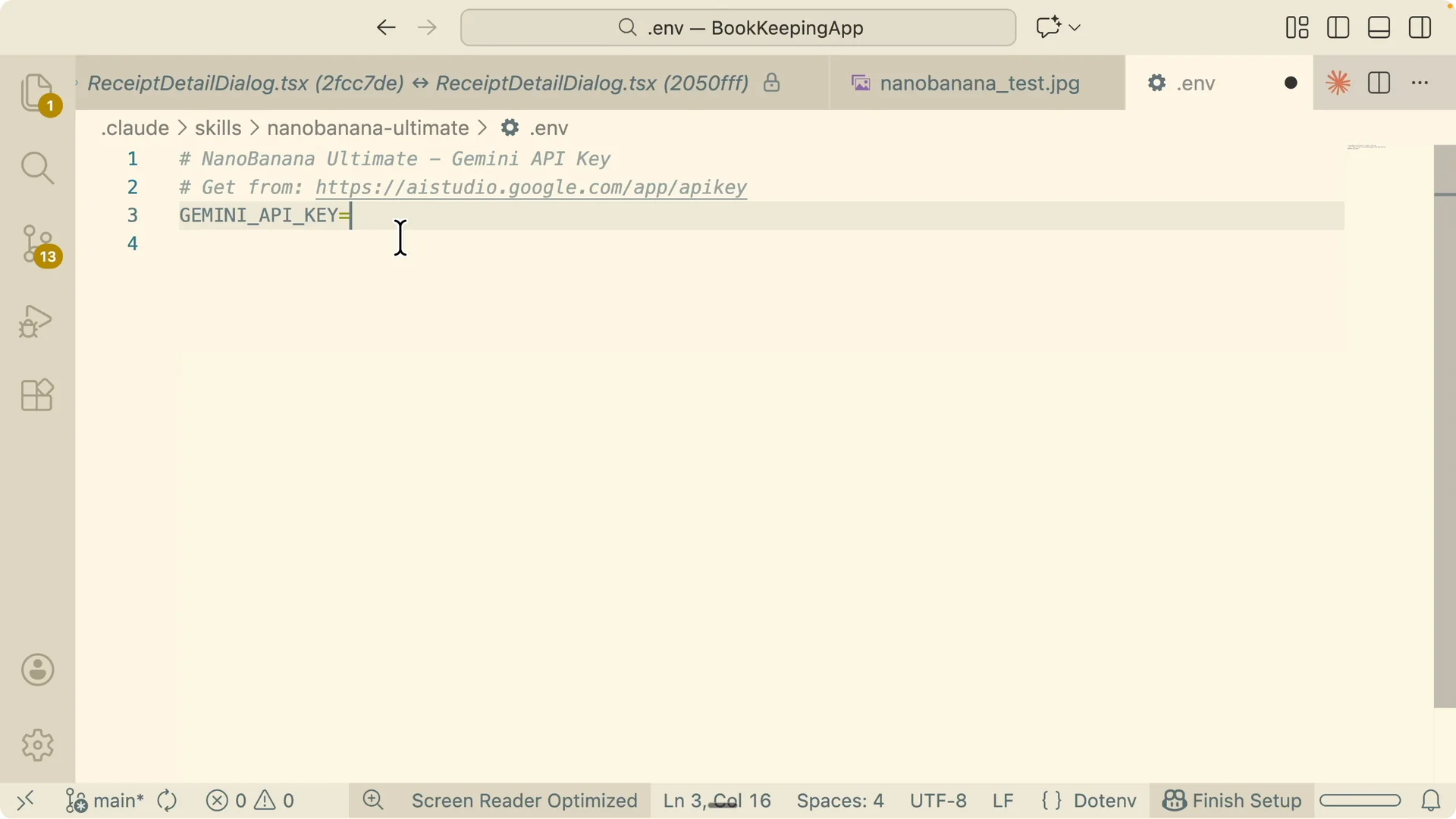This screenshot has width=1456, height=819.
Task: Toggle the primary side bar
Action: pyautogui.click(x=1338, y=28)
